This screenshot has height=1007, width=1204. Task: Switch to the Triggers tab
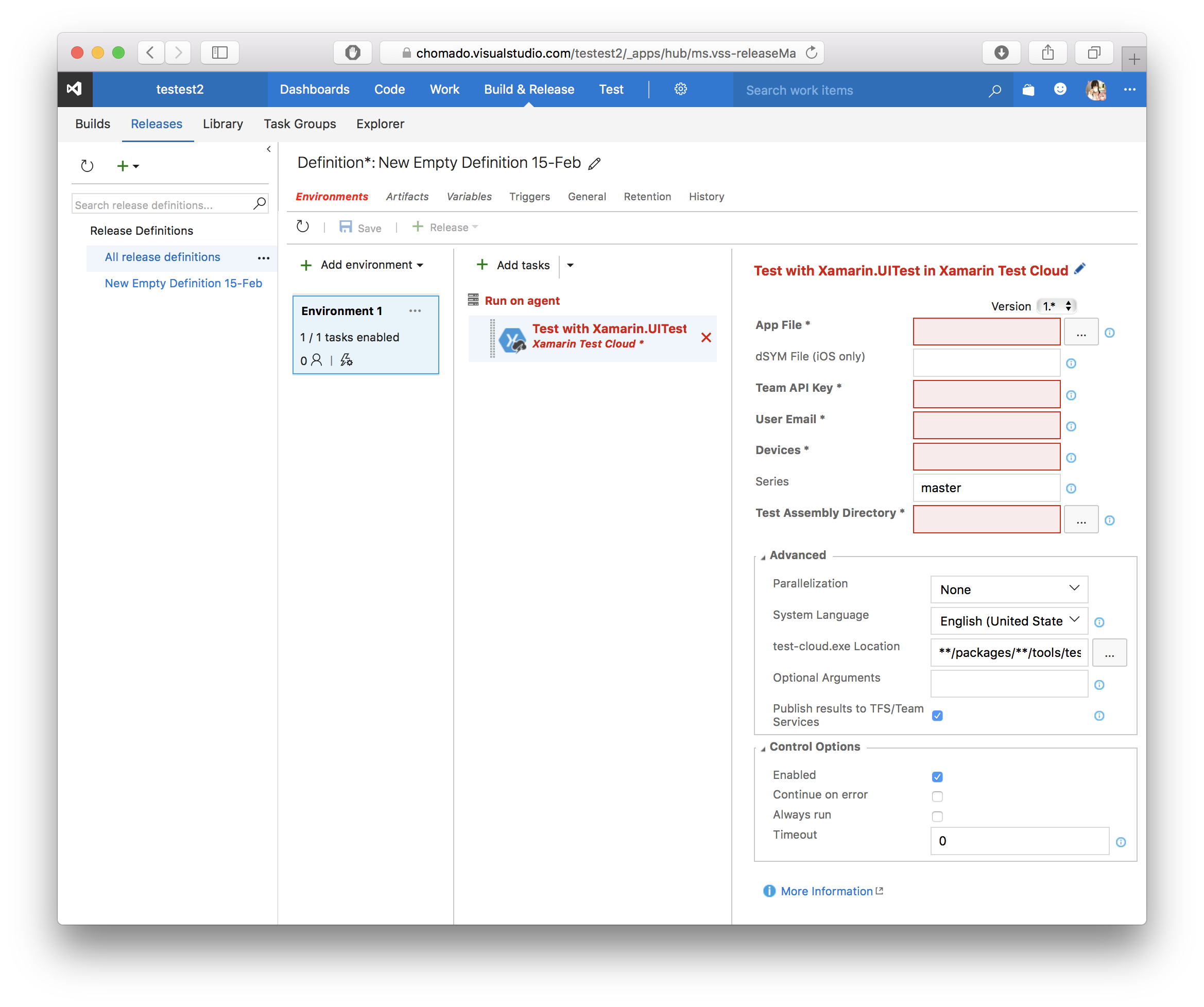[x=529, y=197]
